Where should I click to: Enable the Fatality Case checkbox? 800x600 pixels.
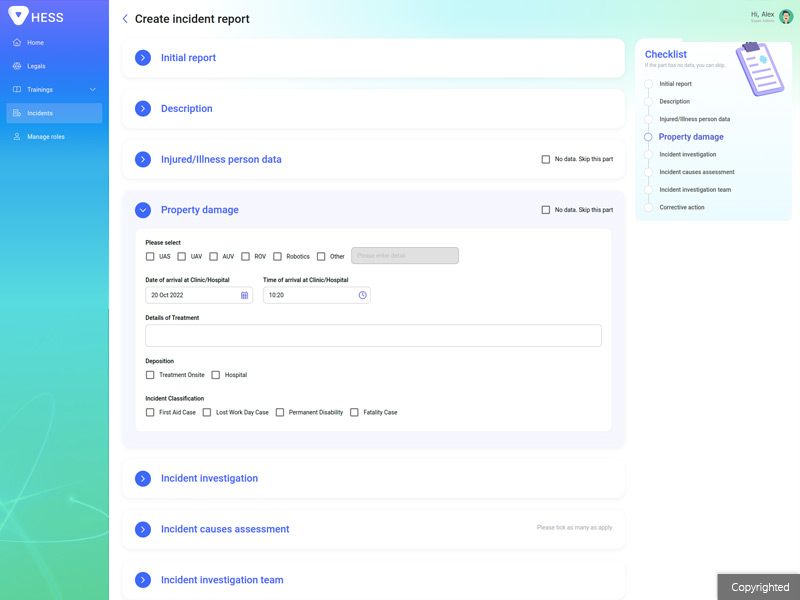(x=354, y=412)
